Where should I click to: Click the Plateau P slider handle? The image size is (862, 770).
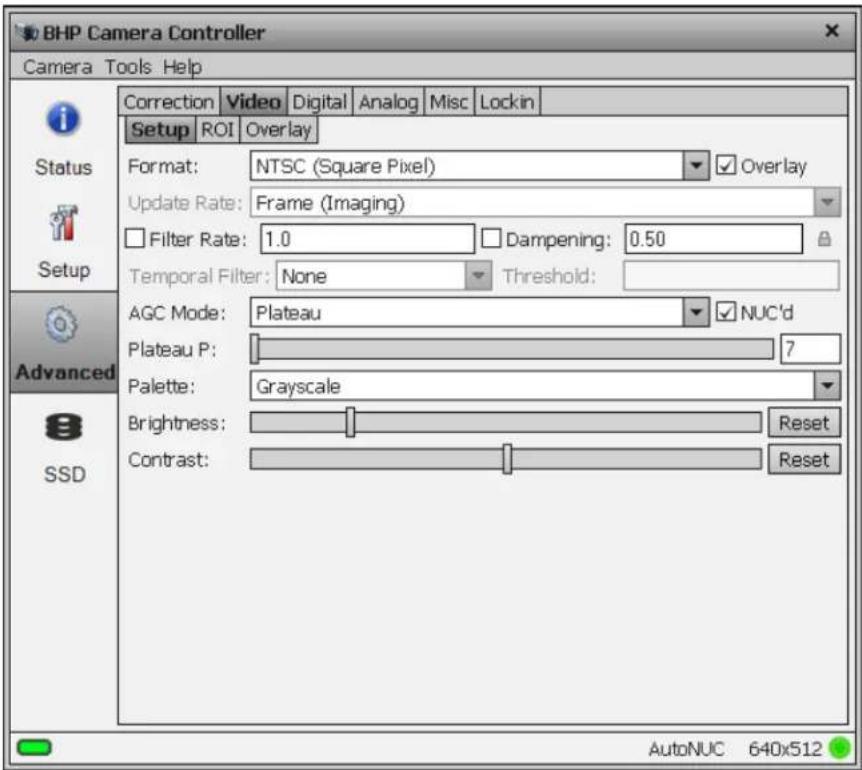(255, 349)
